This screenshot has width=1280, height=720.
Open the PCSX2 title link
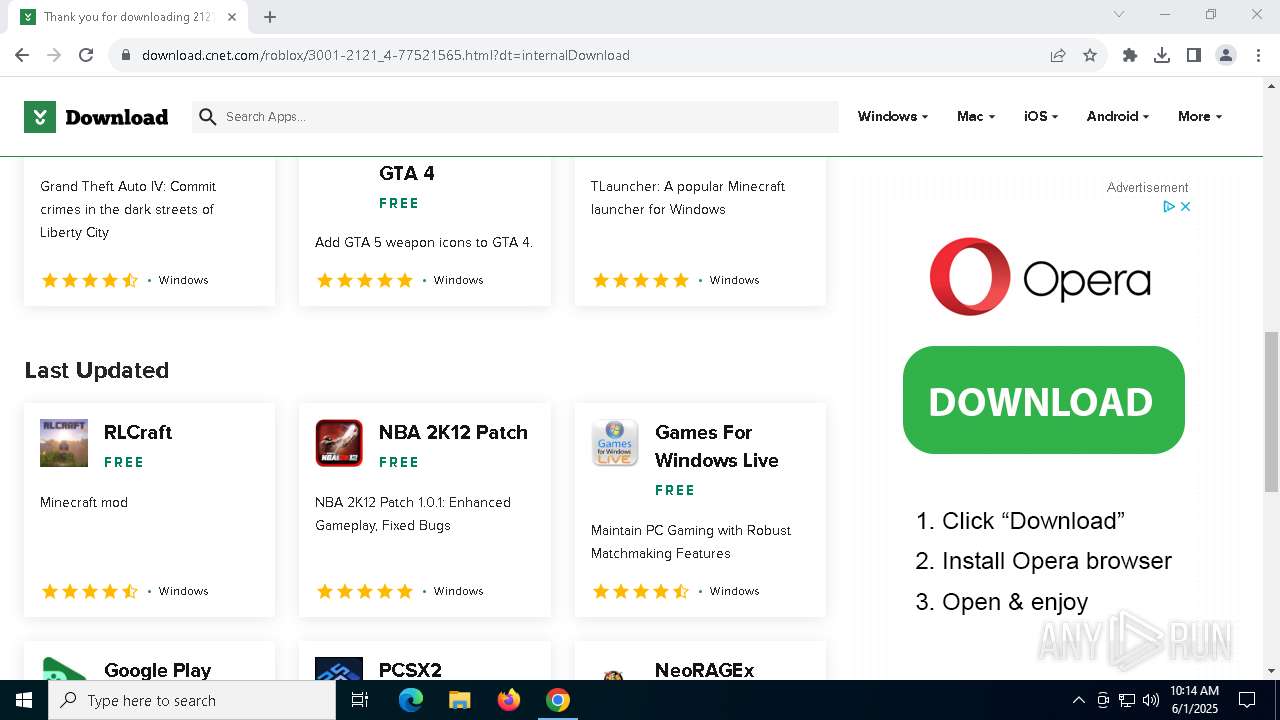coord(410,670)
